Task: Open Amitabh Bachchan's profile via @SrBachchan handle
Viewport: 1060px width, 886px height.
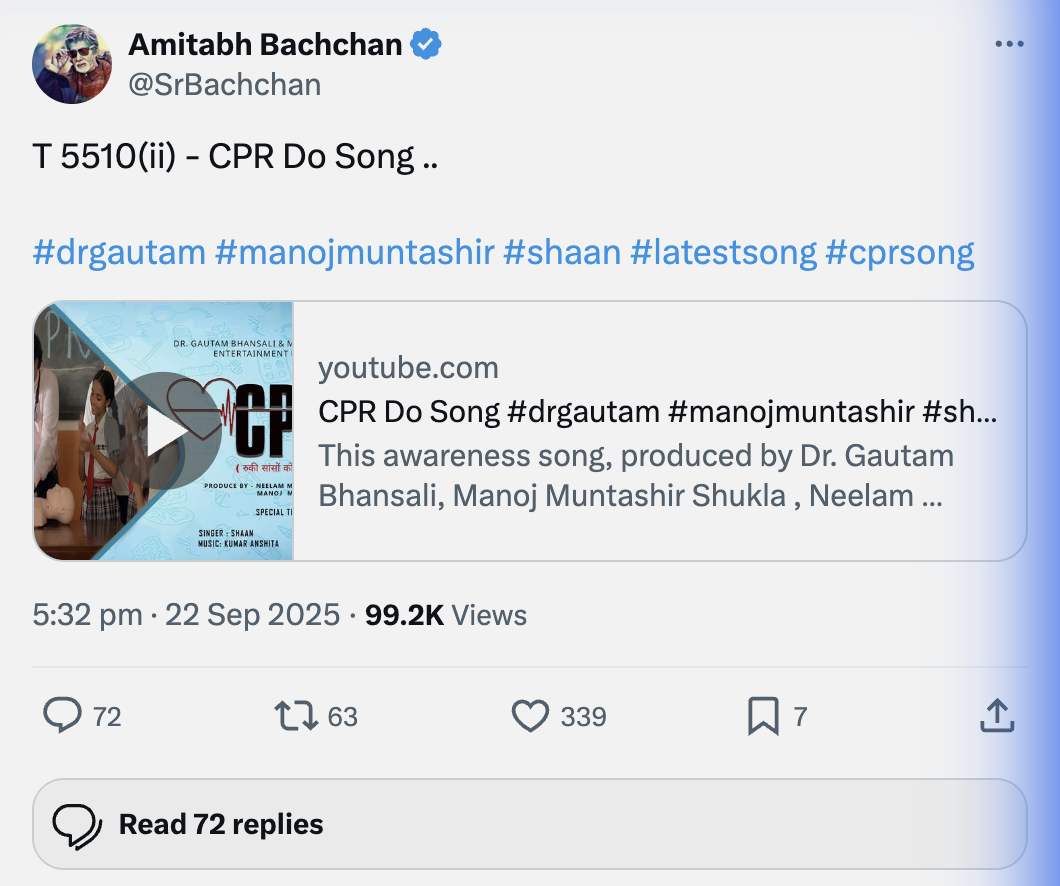Action: [228, 84]
